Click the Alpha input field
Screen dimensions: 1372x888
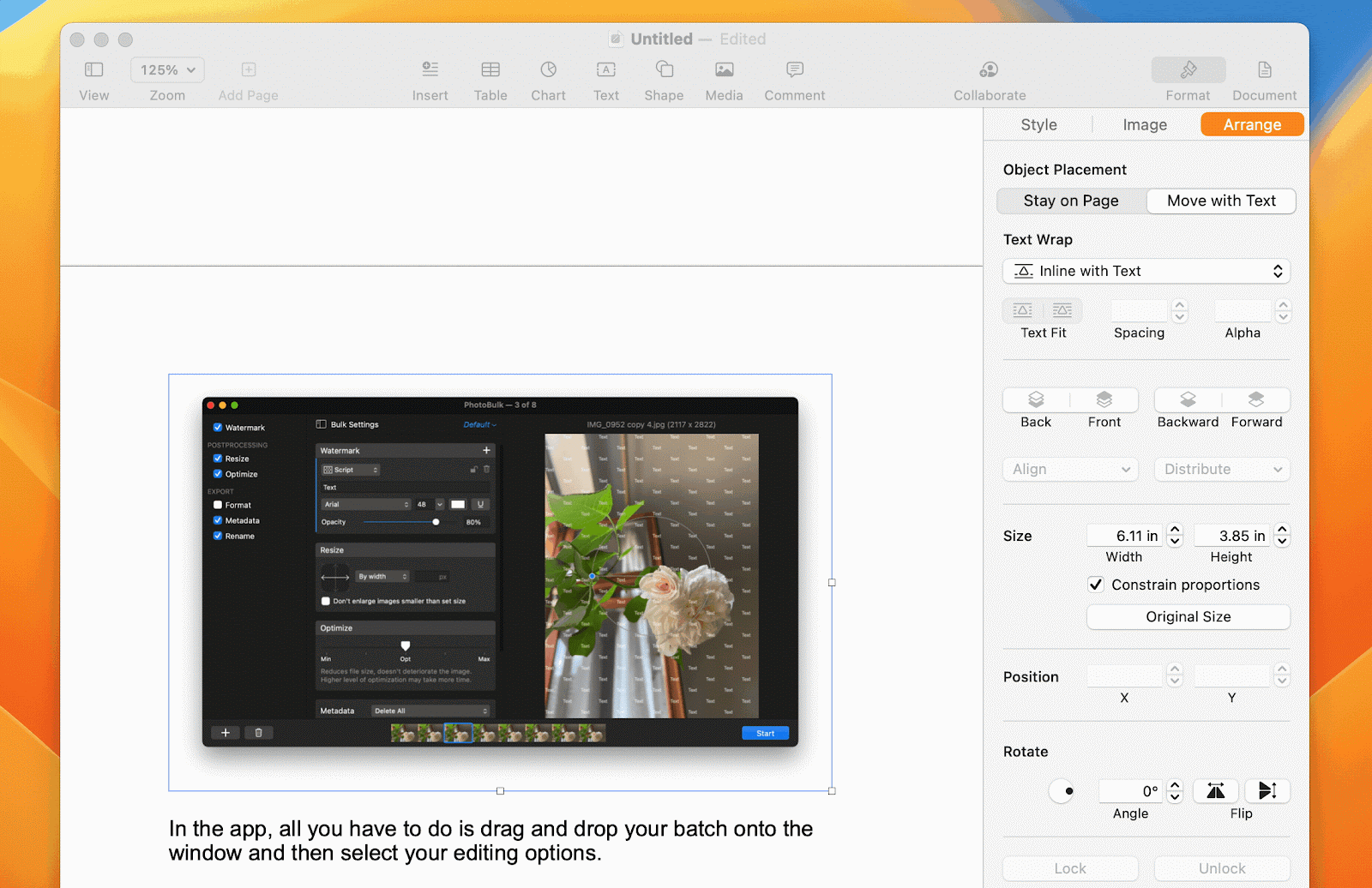pyautogui.click(x=1243, y=310)
